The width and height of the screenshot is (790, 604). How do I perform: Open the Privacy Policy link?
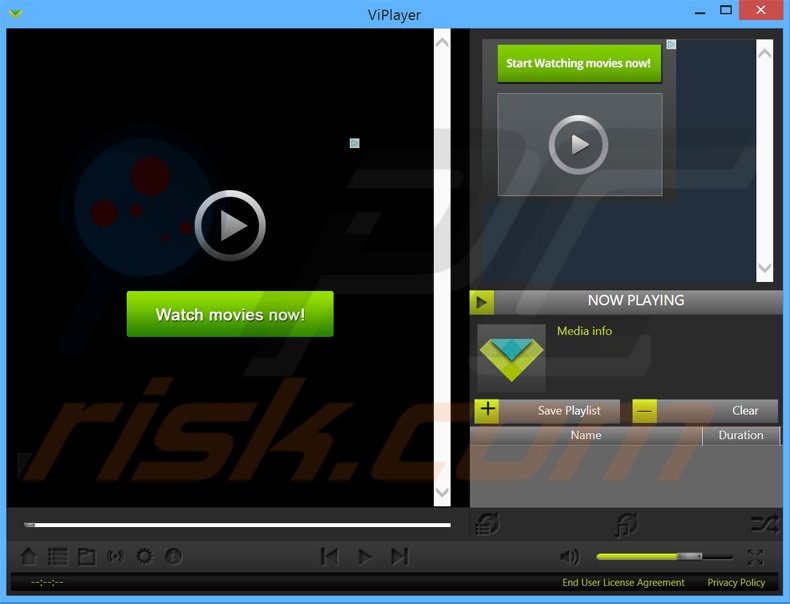736,582
